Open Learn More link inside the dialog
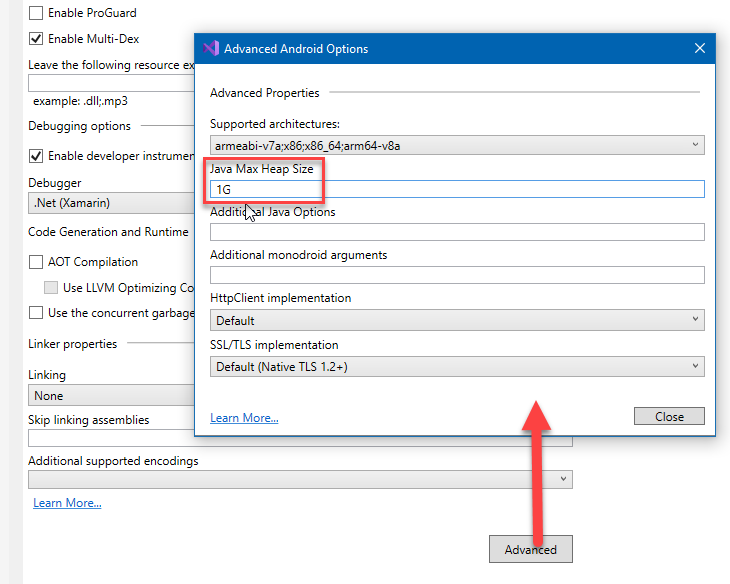730x584 pixels. (244, 418)
